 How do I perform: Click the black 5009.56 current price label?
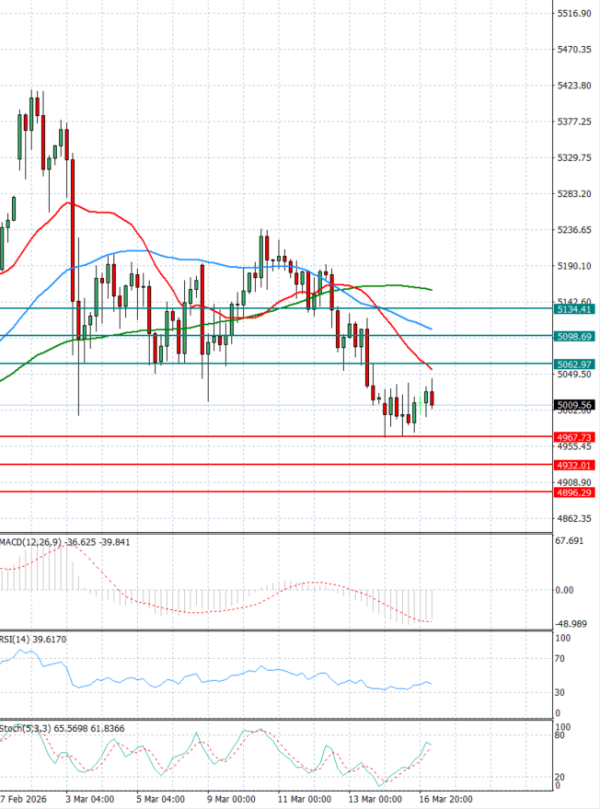click(x=573, y=405)
